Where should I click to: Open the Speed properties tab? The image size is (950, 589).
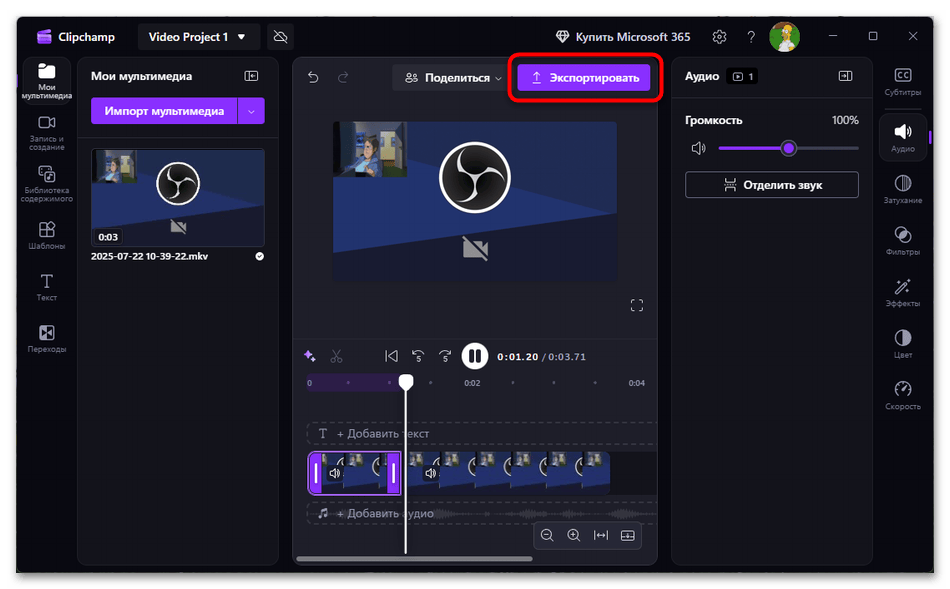[903, 394]
